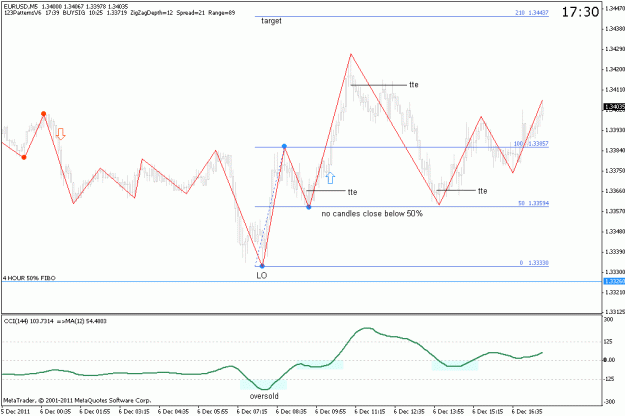Screen dimensions: 625x416
Task: Click the '4 HOUR 50% FIBO' label
Action: pos(29,278)
